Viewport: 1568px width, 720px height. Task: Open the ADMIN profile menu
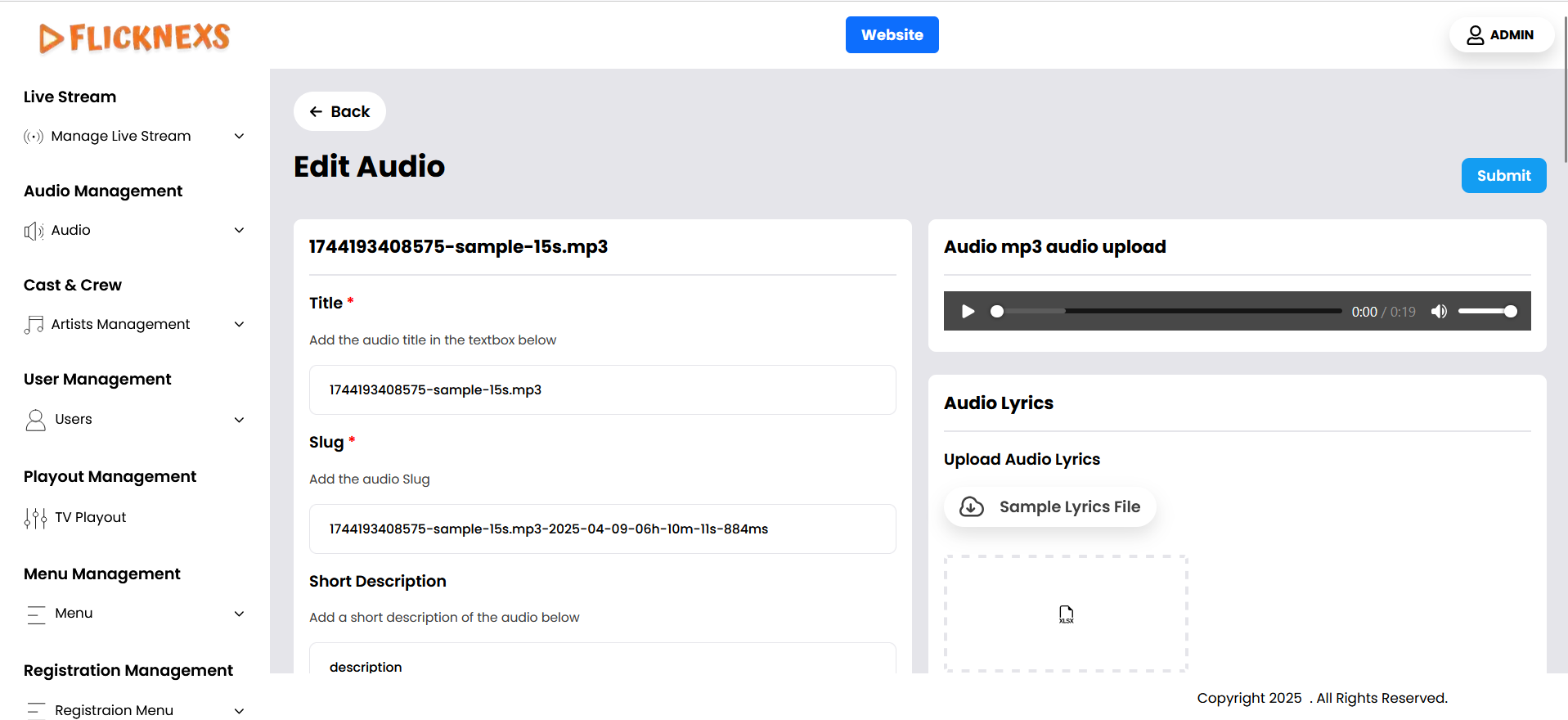(x=1501, y=35)
